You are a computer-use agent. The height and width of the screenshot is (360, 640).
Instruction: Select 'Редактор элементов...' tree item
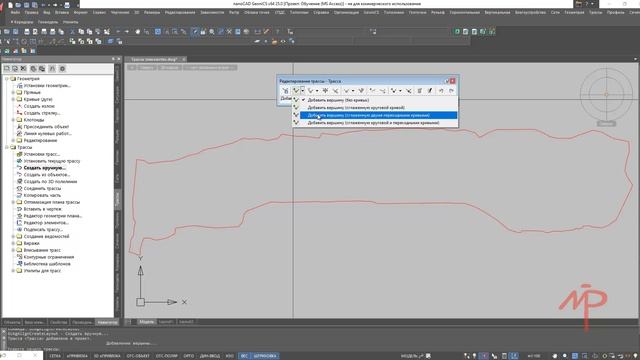pos(46,223)
